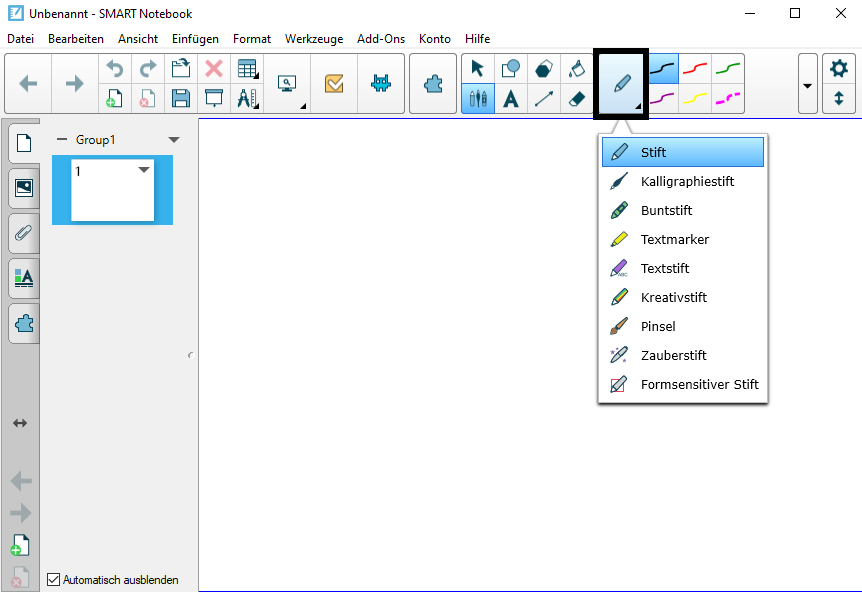862x592 pixels.
Task: Select the Fill bucket tool
Action: 575,68
